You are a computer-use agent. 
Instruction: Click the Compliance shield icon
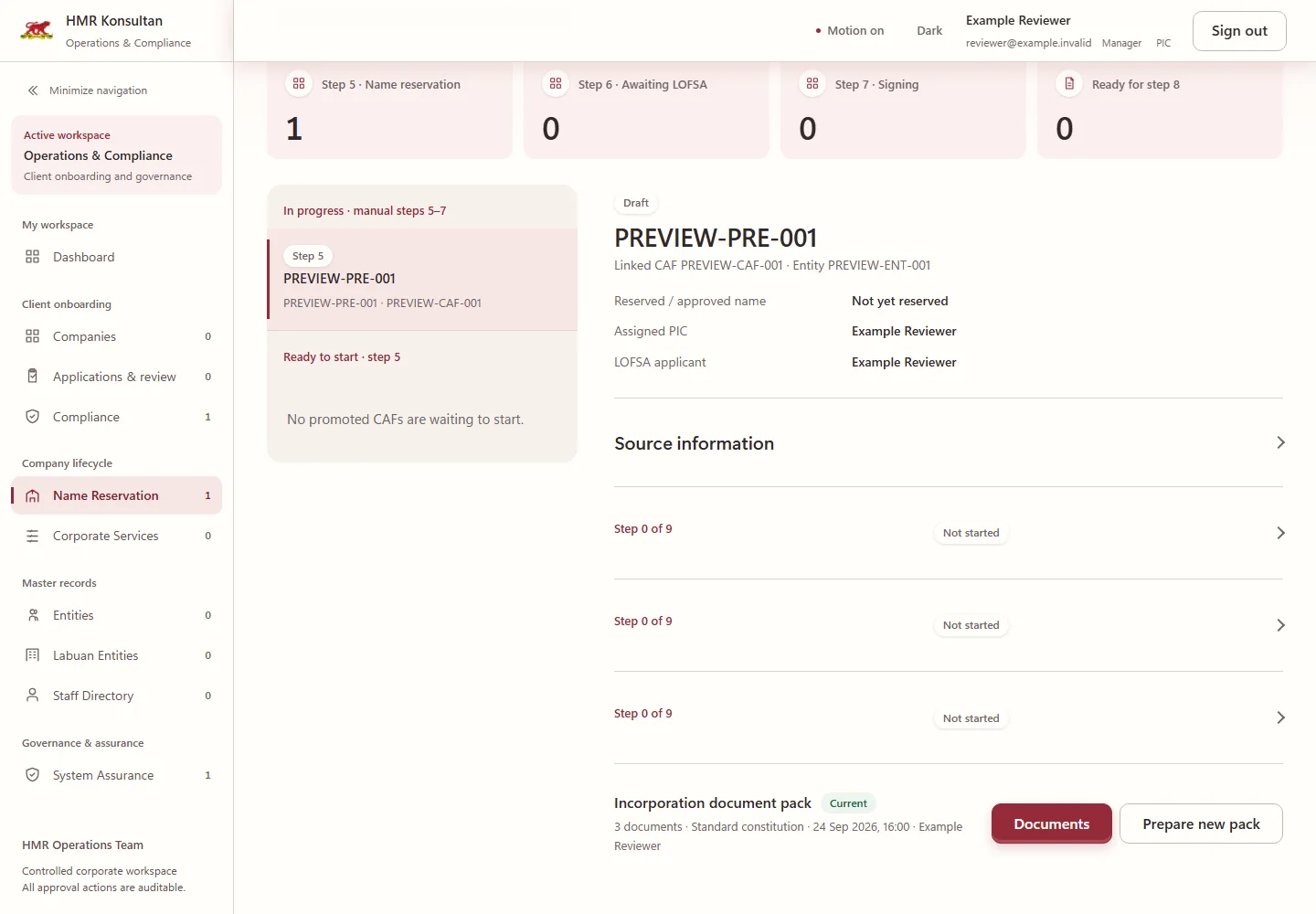tap(33, 417)
